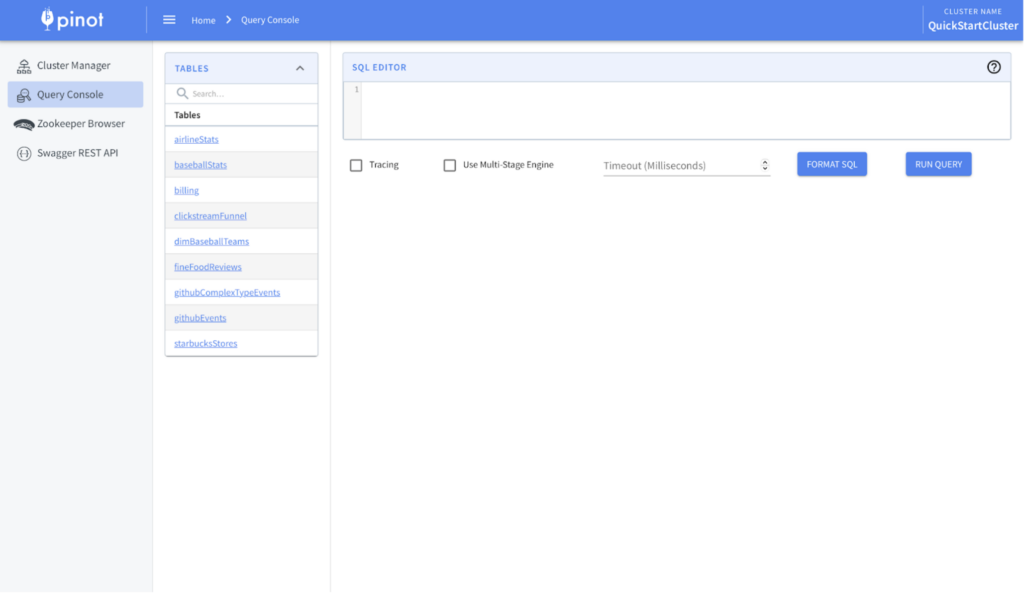Go to Home in breadcrumb

click(203, 20)
